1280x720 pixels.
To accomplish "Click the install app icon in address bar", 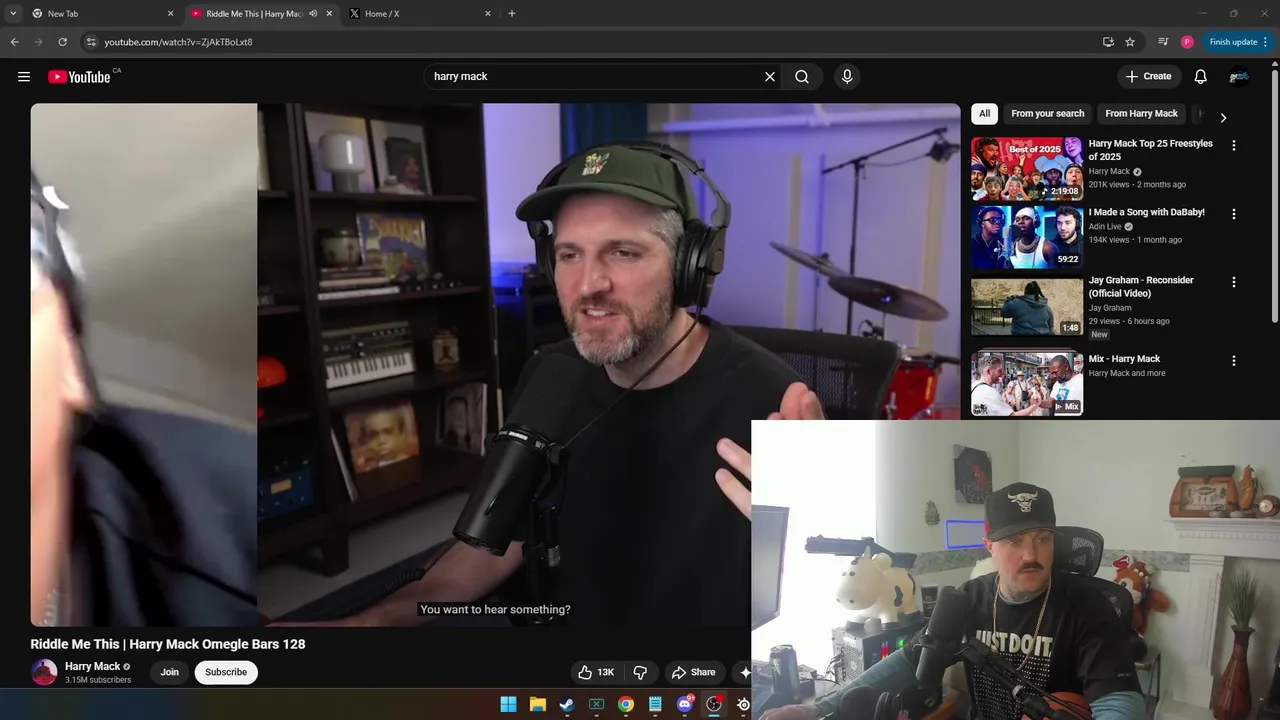I will pyautogui.click(x=1108, y=42).
